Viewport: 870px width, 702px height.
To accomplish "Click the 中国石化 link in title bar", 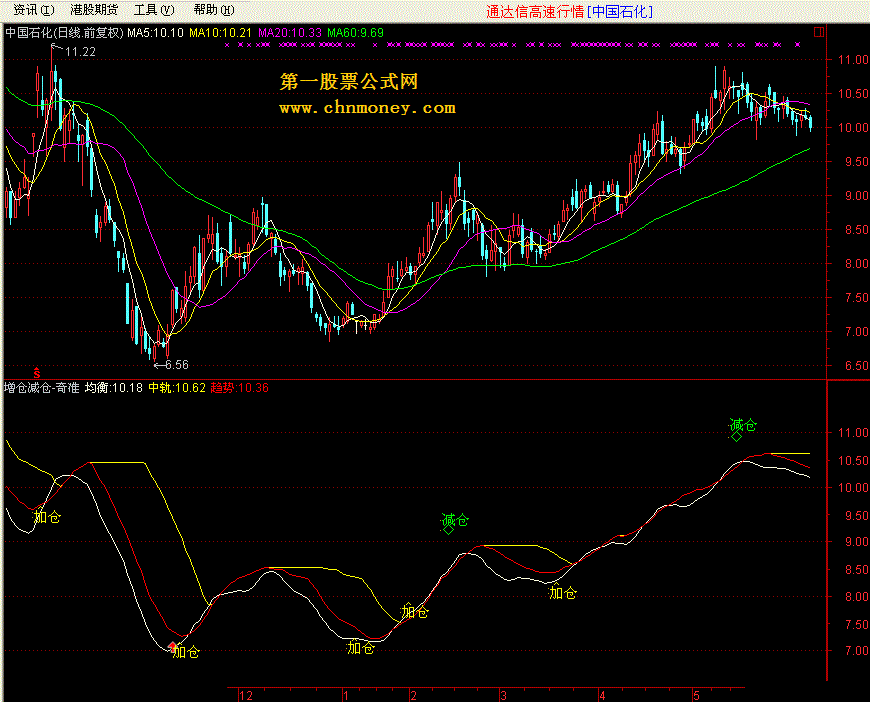I will [620, 12].
